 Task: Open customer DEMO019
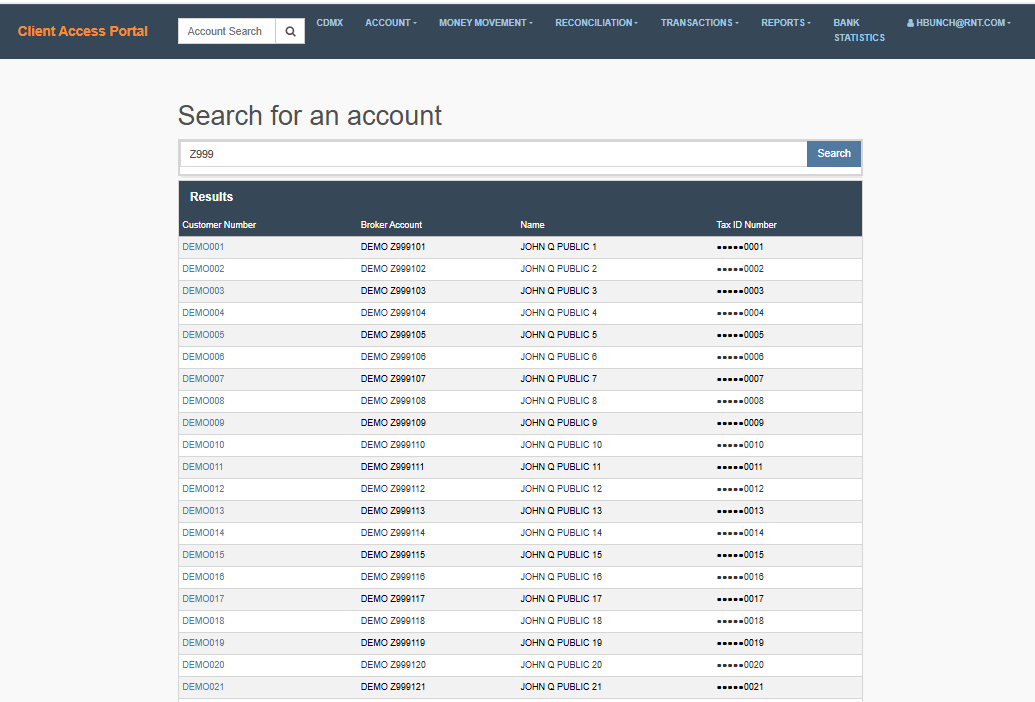(x=203, y=643)
